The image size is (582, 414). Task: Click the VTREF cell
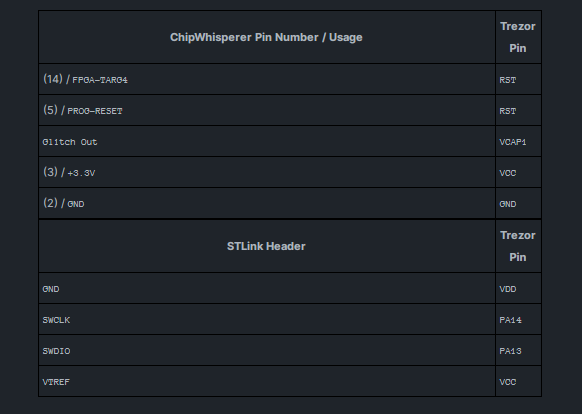(267, 381)
